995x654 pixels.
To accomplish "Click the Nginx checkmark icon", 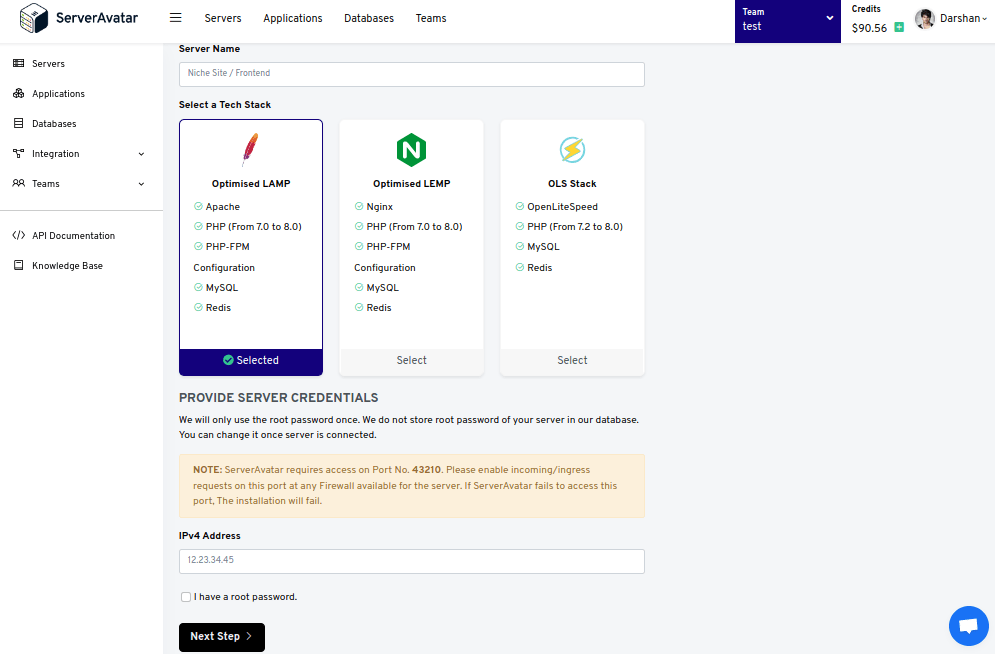I will coord(359,206).
